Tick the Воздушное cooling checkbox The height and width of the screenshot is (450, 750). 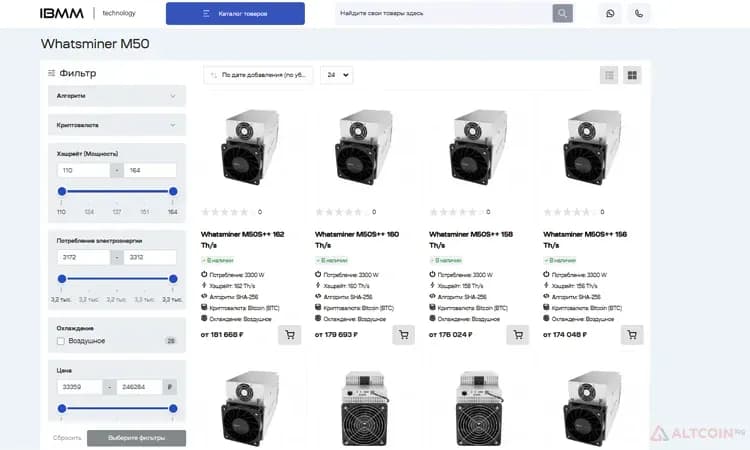[61, 341]
